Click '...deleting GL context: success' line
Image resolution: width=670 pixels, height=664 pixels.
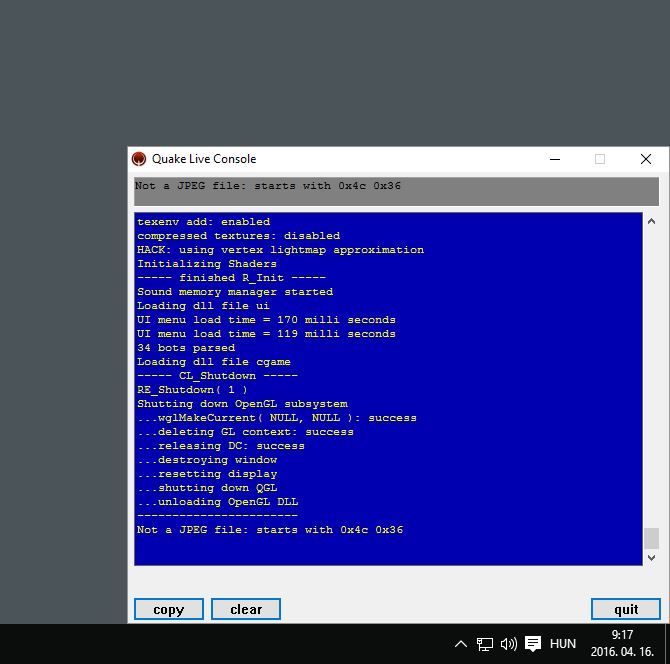tap(245, 432)
